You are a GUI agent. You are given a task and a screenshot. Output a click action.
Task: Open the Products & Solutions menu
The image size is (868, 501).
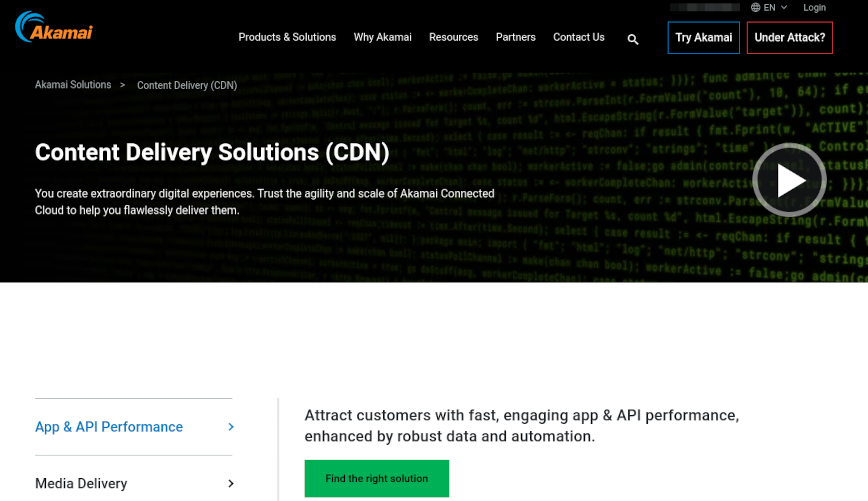(287, 37)
